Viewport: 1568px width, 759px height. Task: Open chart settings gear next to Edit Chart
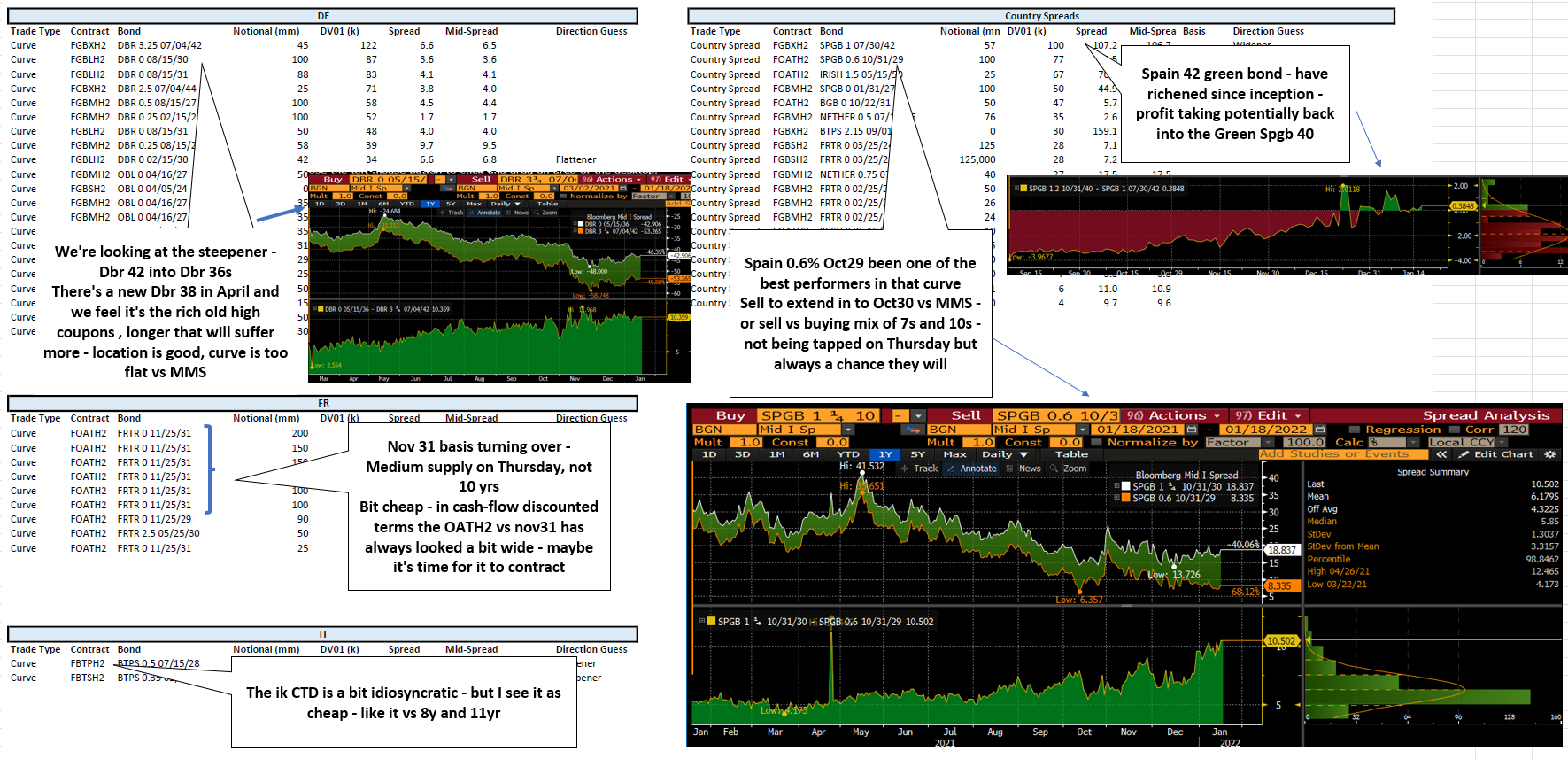[1550, 454]
